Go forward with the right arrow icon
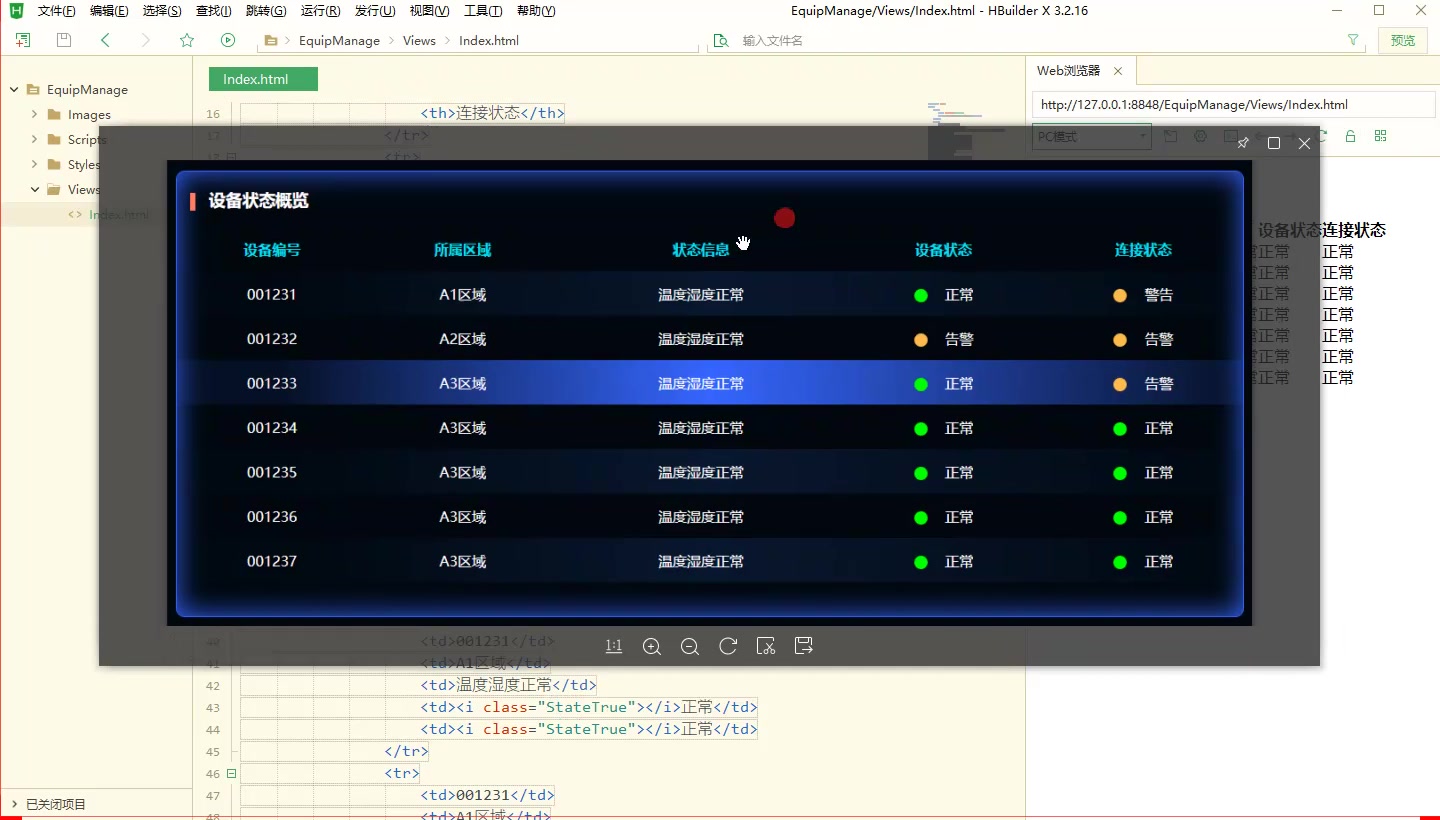This screenshot has height=820, width=1440. 146,40
